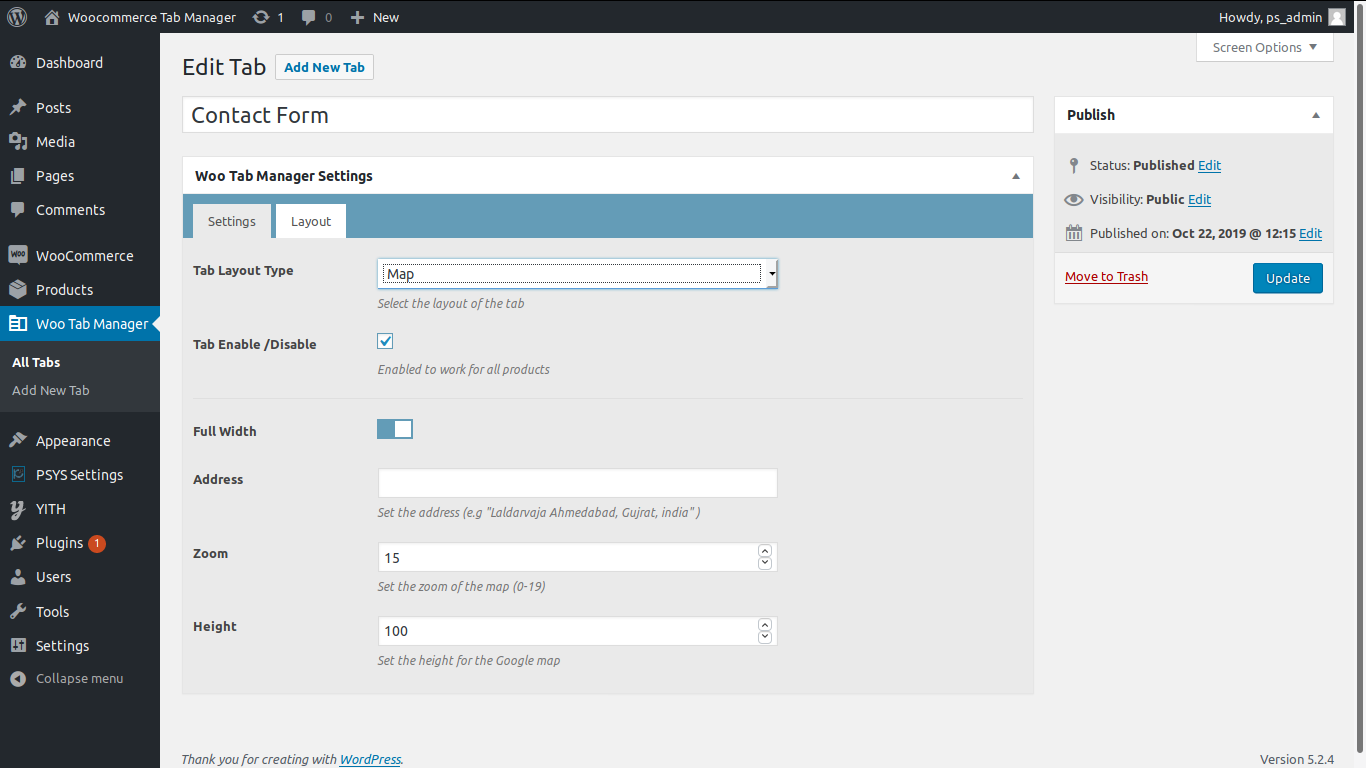Open the updates icon in admin bar
Viewport: 1366px width, 768px height.
[261, 17]
